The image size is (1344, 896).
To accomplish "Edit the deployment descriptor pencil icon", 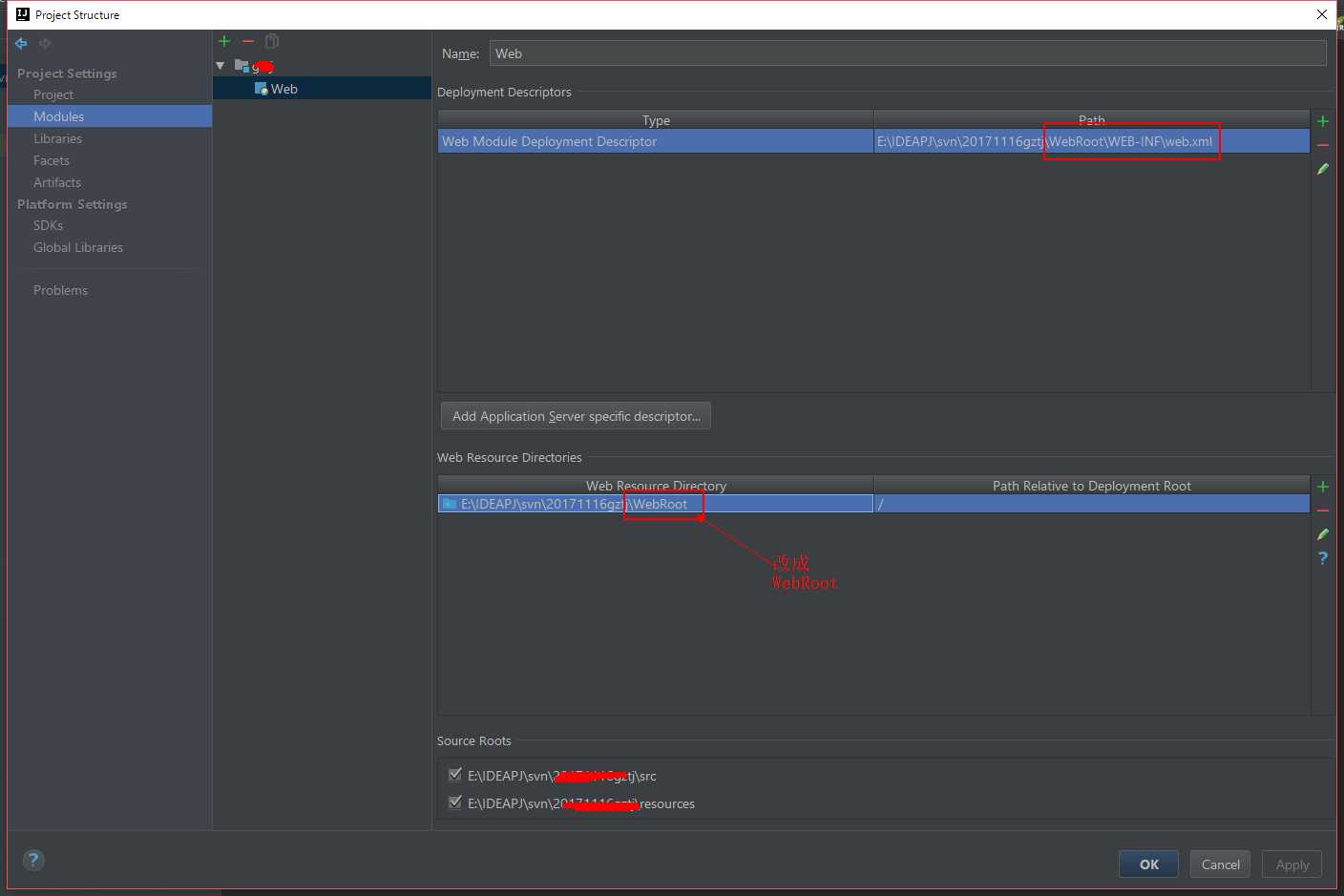I will click(1323, 169).
